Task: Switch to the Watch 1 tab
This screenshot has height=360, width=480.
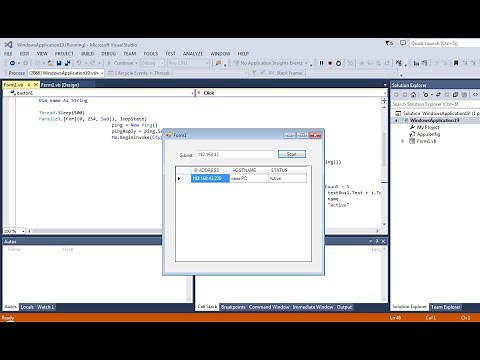Action: (46, 307)
